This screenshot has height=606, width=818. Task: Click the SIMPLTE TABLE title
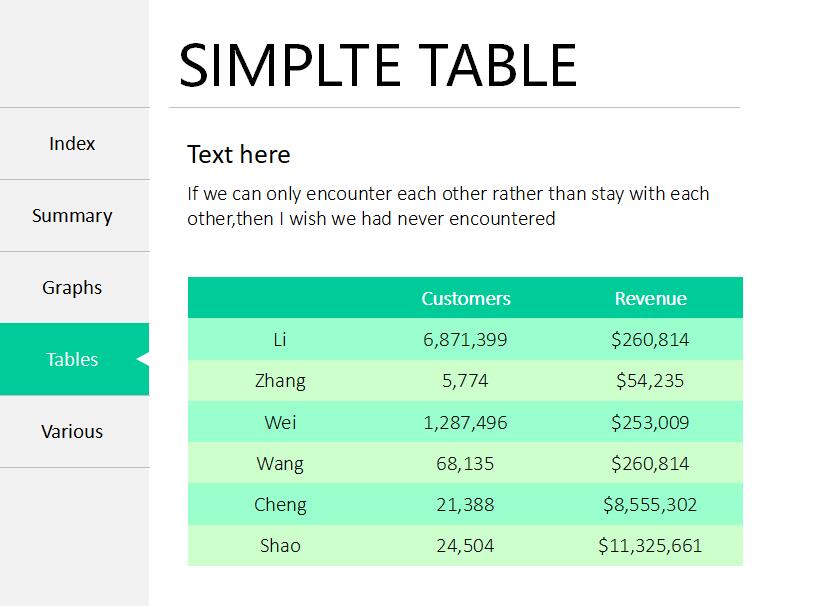point(378,65)
